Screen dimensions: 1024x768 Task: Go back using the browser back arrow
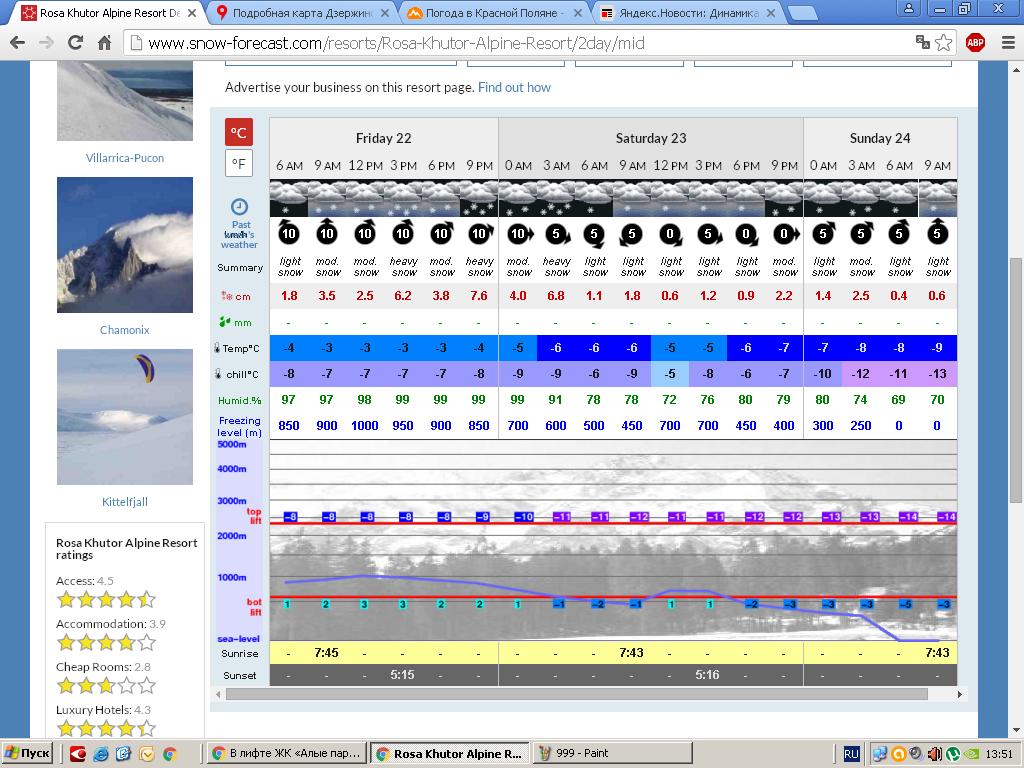point(18,43)
